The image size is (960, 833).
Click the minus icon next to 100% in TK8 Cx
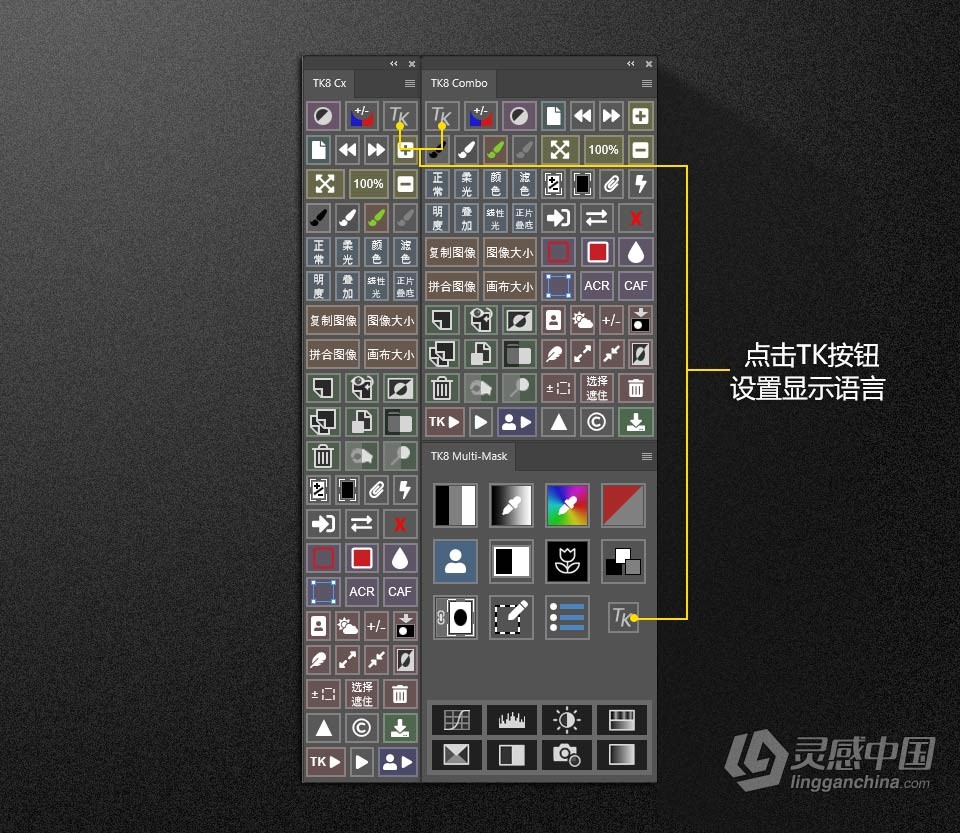(x=405, y=184)
